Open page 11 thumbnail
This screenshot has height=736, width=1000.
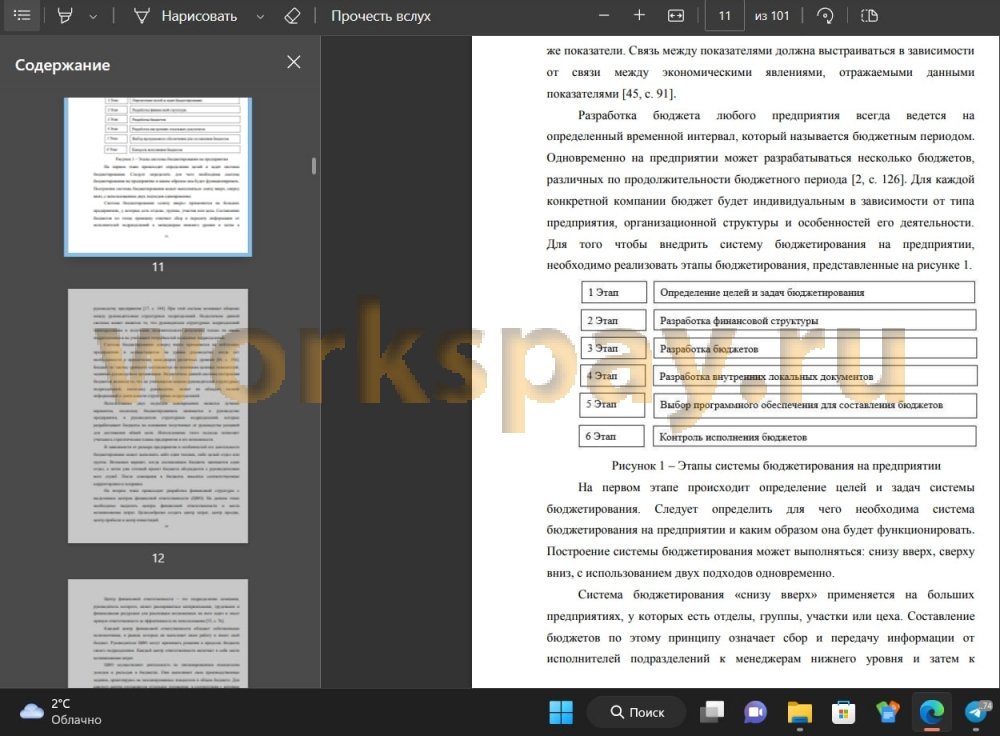[x=158, y=177]
